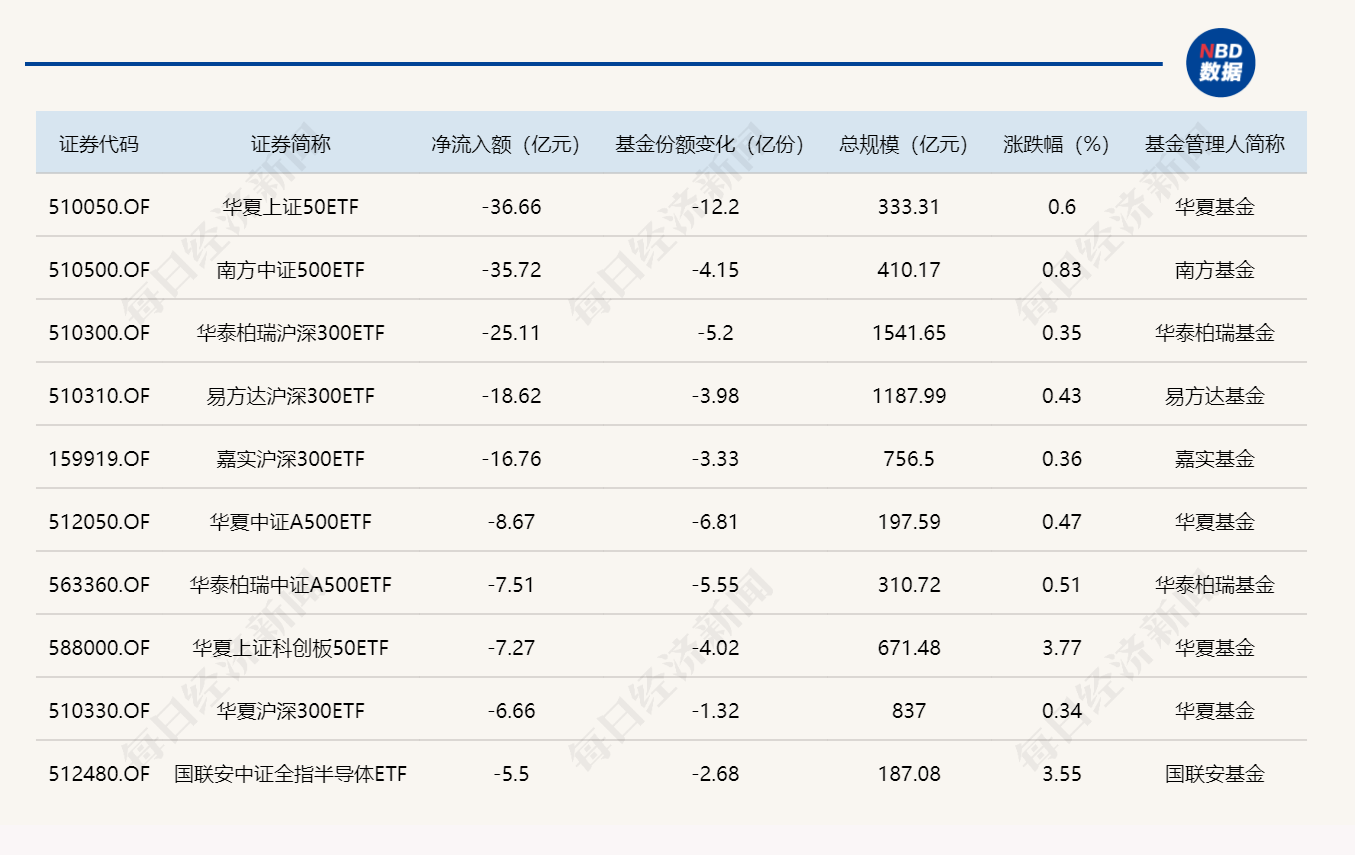Viewport: 1355px width, 855px height.
Task: Select manager 嘉实基金
Action: [x=1215, y=459]
